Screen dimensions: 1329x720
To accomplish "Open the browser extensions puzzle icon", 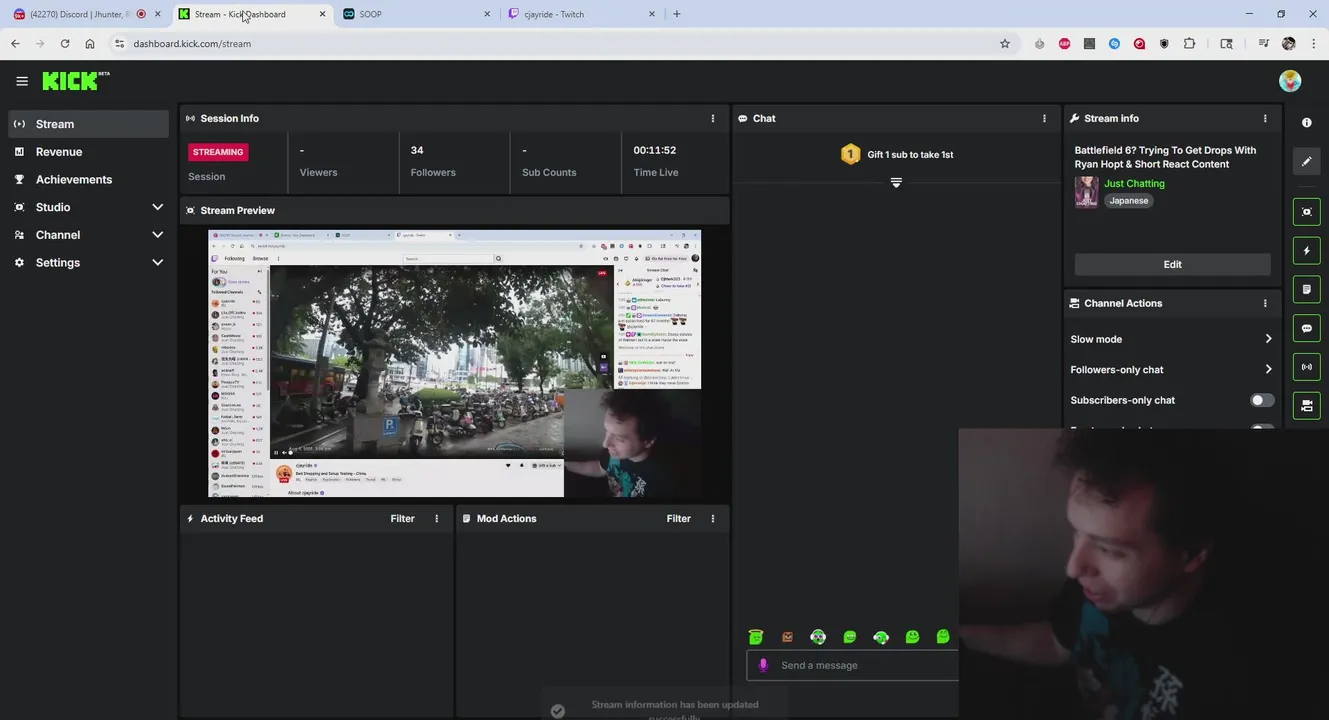I will pos(1189,44).
